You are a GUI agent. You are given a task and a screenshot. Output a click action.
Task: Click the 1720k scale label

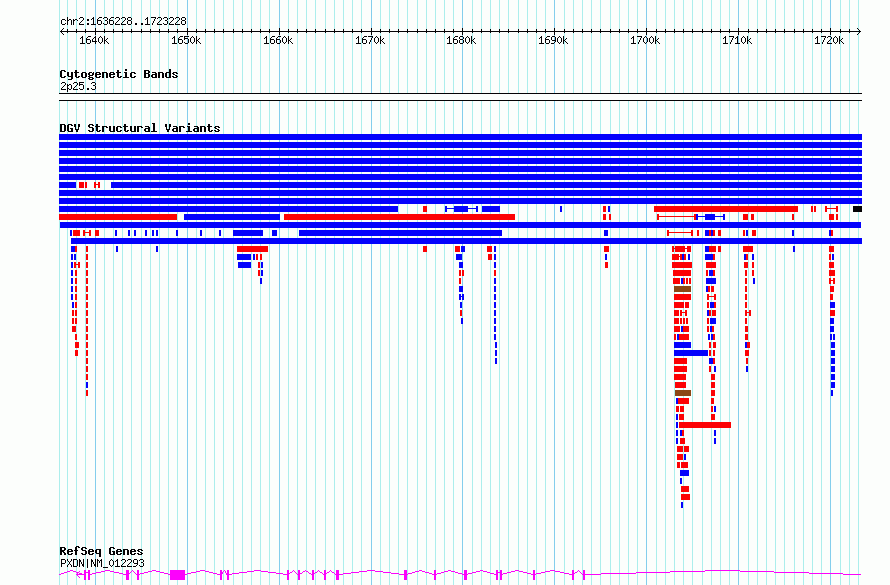[829, 40]
